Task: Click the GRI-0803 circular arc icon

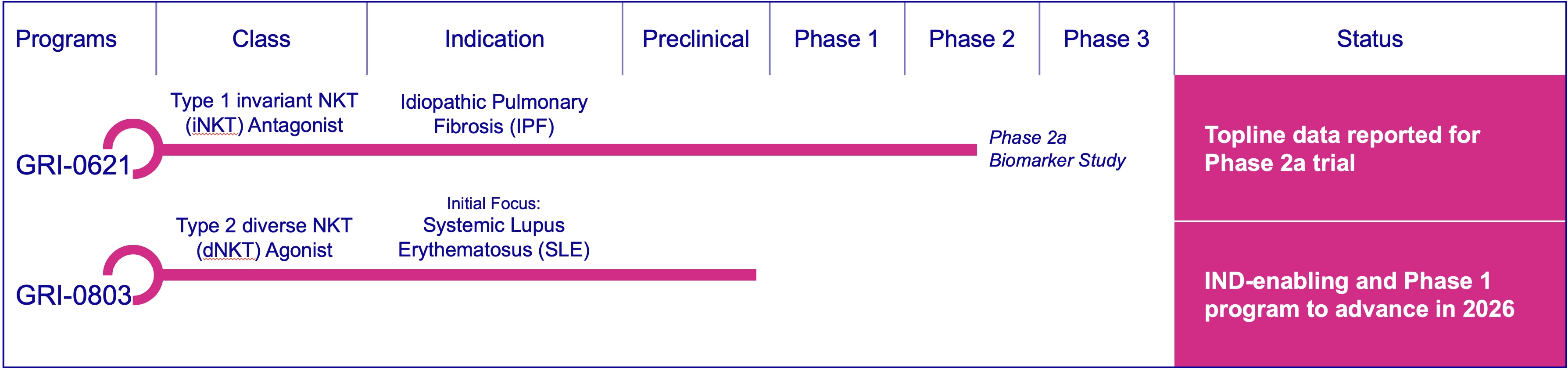Action: 146,258
